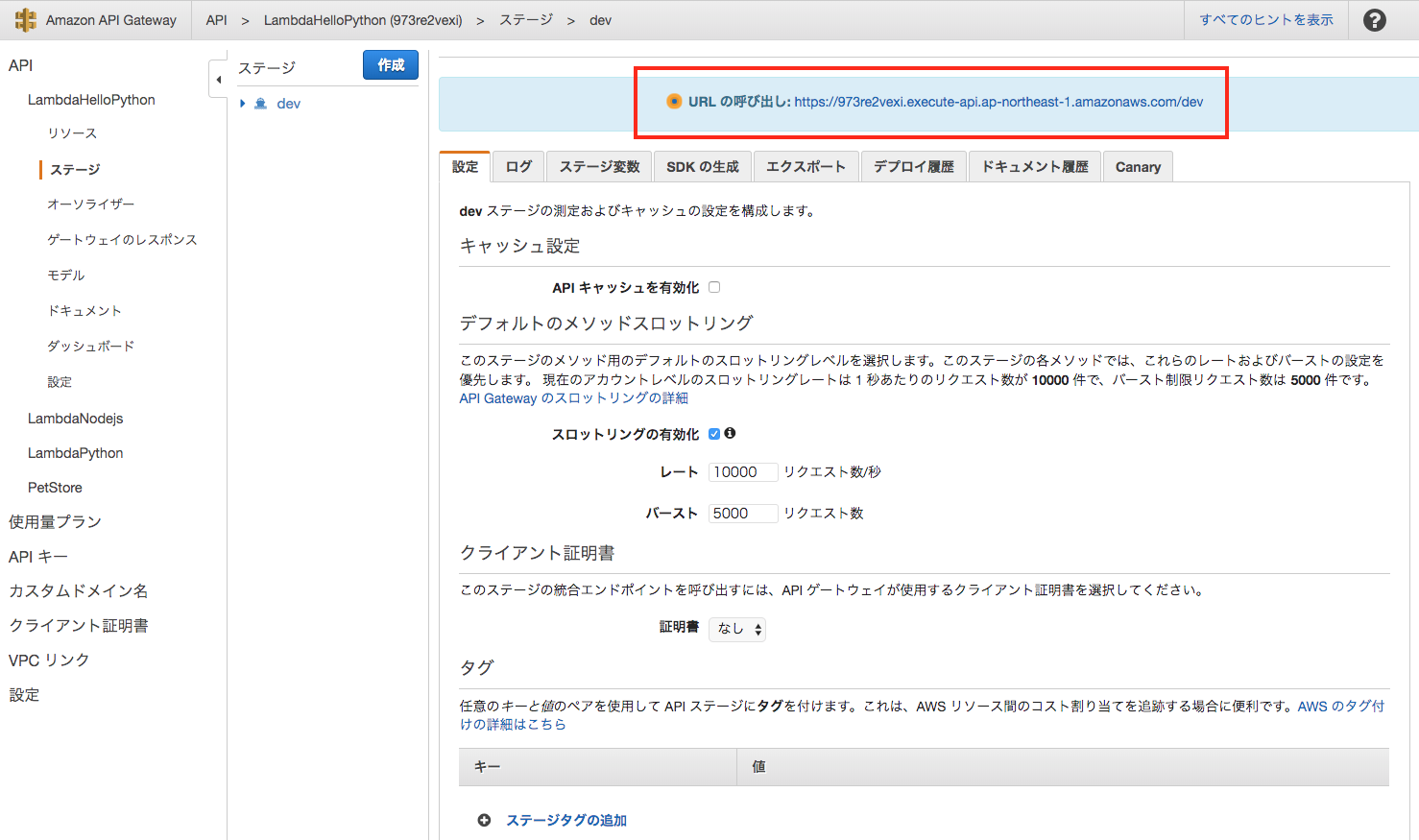Click inside the レート input field
Screen dimensions: 1419x840
(x=742, y=471)
